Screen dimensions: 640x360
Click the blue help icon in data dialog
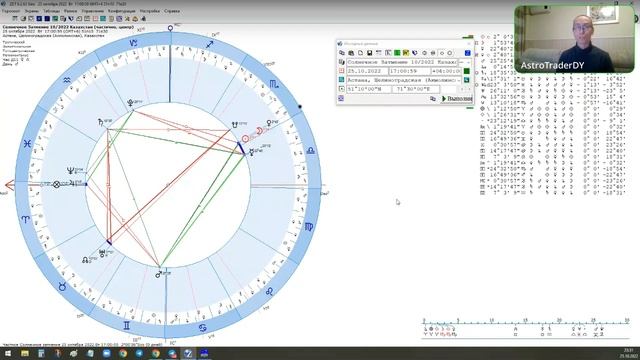468,53
